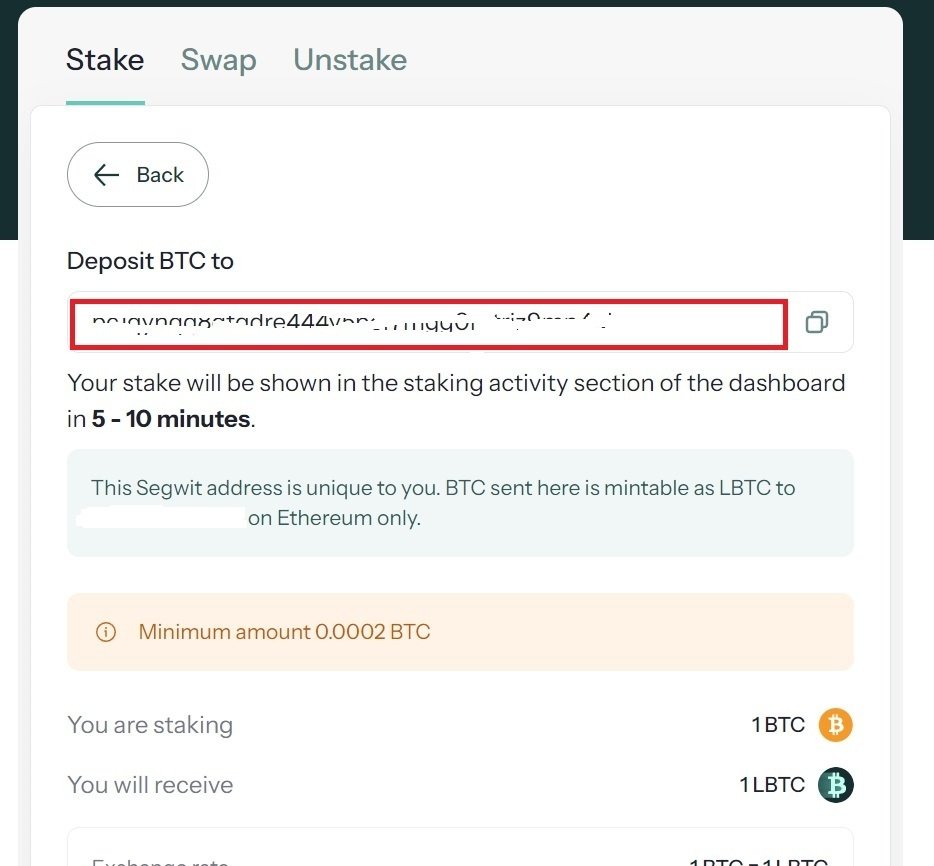Image resolution: width=934 pixels, height=866 pixels.
Task: Click the staking activity dashboard message
Action: [456, 383]
